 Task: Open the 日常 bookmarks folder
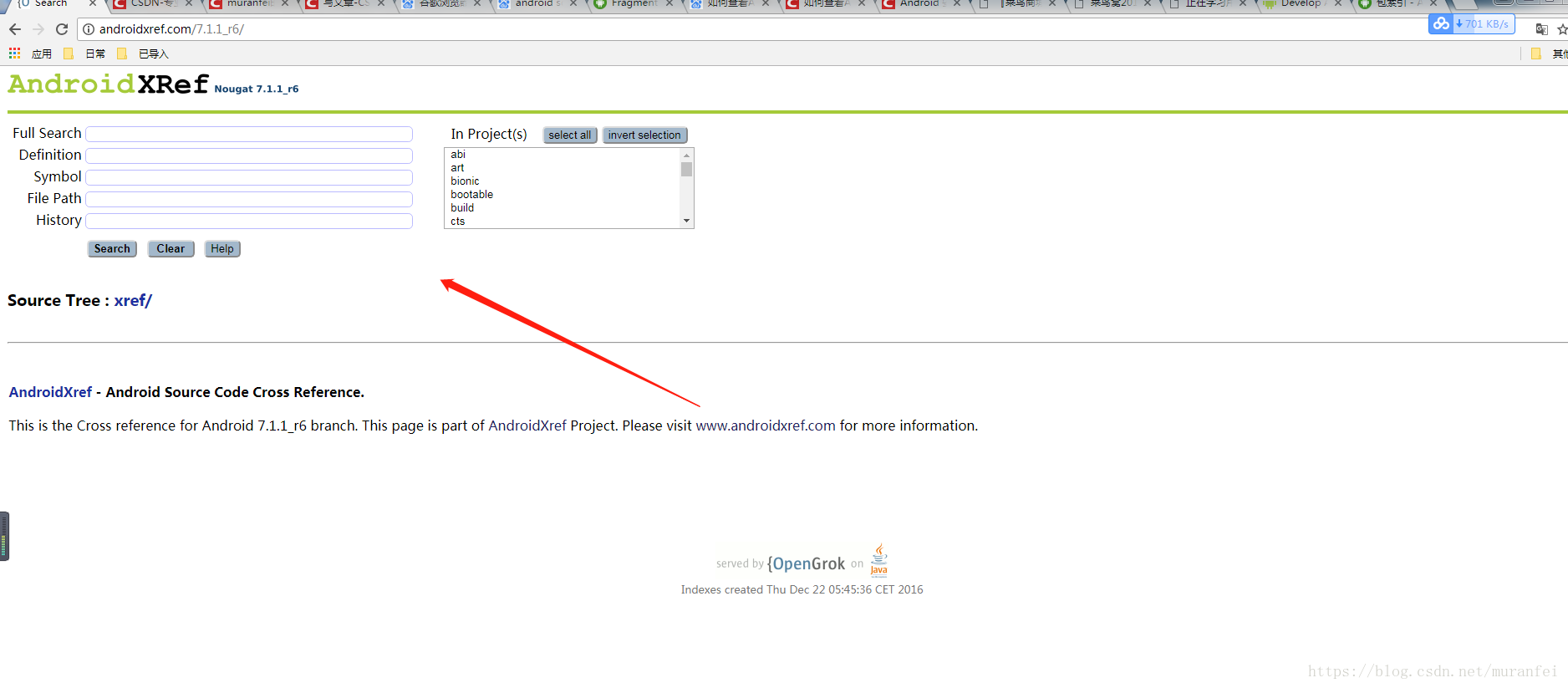(x=84, y=54)
